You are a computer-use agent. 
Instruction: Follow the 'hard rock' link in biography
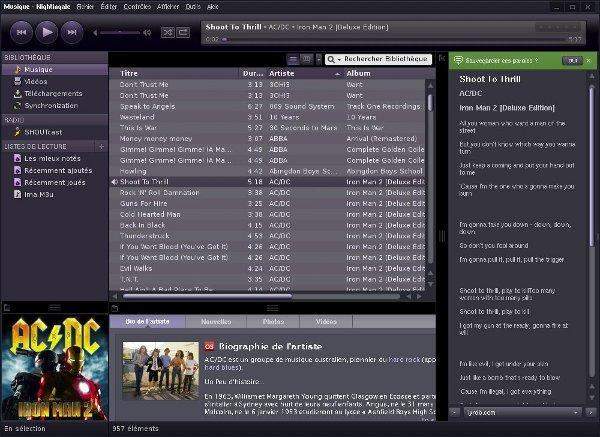(x=404, y=357)
